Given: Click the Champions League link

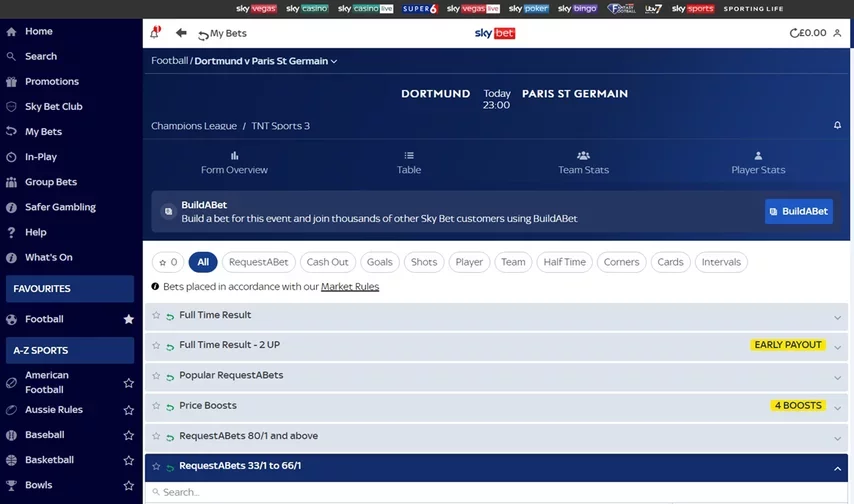Looking at the screenshot, I should coord(194,126).
